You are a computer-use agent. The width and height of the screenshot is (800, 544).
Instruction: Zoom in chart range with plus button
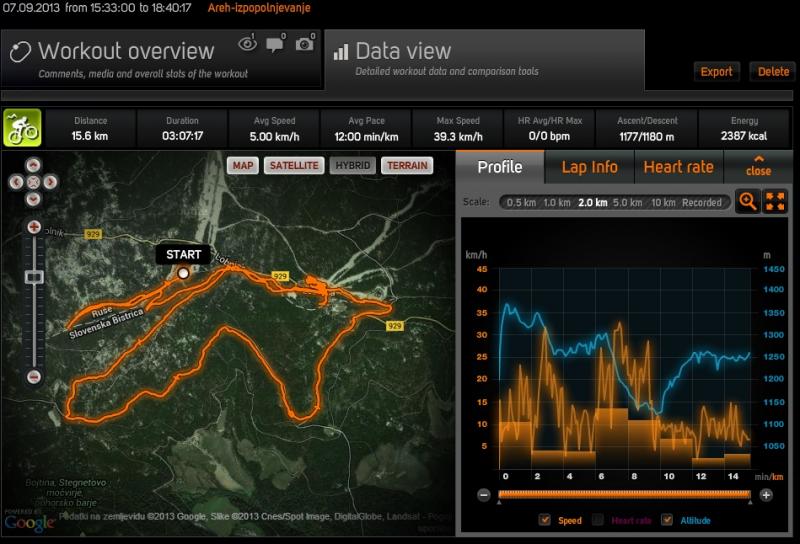click(766, 494)
